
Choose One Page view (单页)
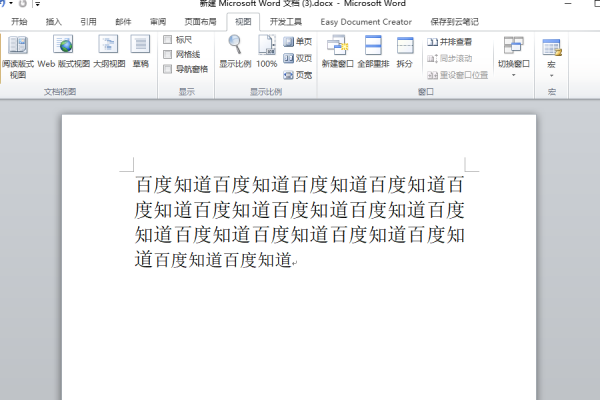pos(298,41)
